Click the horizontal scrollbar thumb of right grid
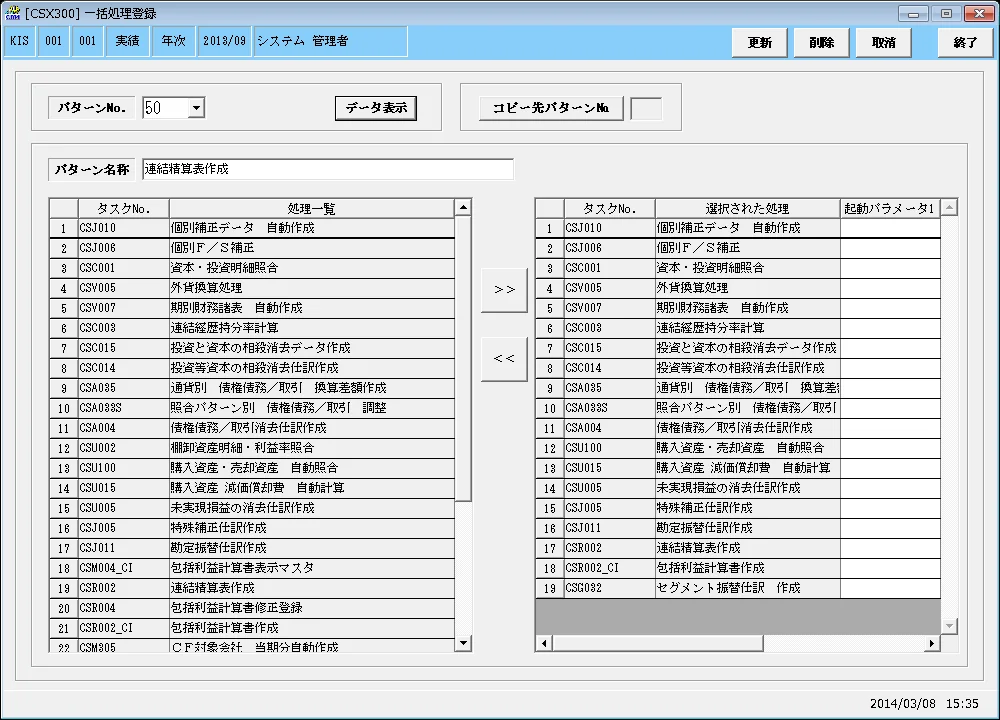Image resolution: width=1000 pixels, height=720 pixels. pyautogui.click(x=658, y=643)
